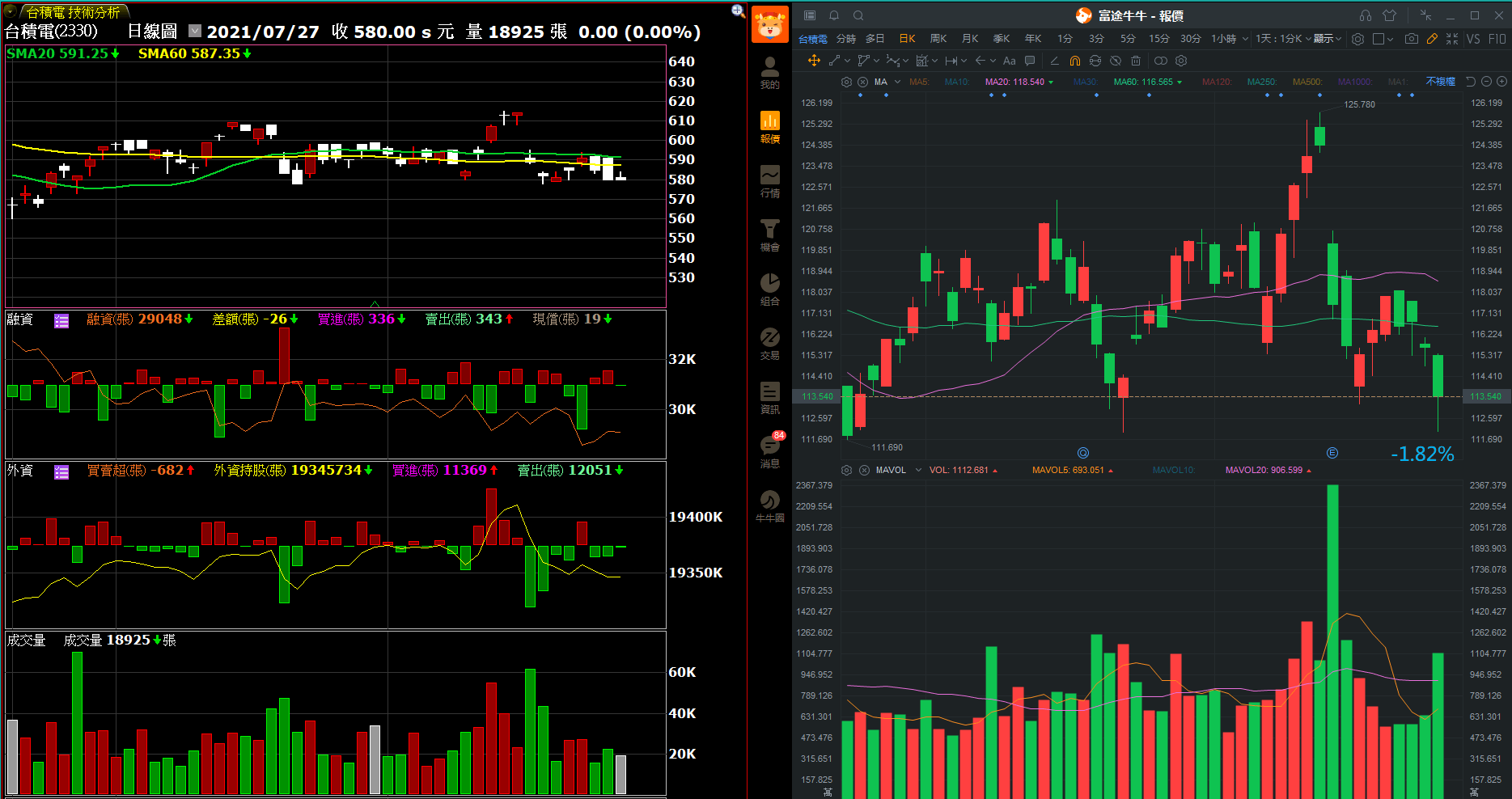Open 牛牛圈 community in the sidebar
1512x799 pixels.
point(769,506)
